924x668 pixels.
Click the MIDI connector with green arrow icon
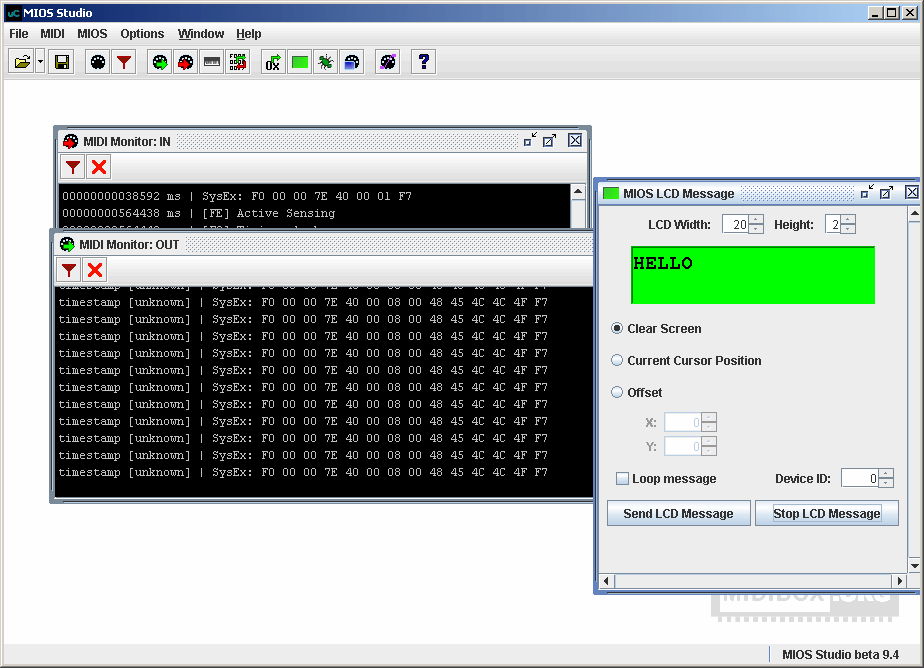160,62
